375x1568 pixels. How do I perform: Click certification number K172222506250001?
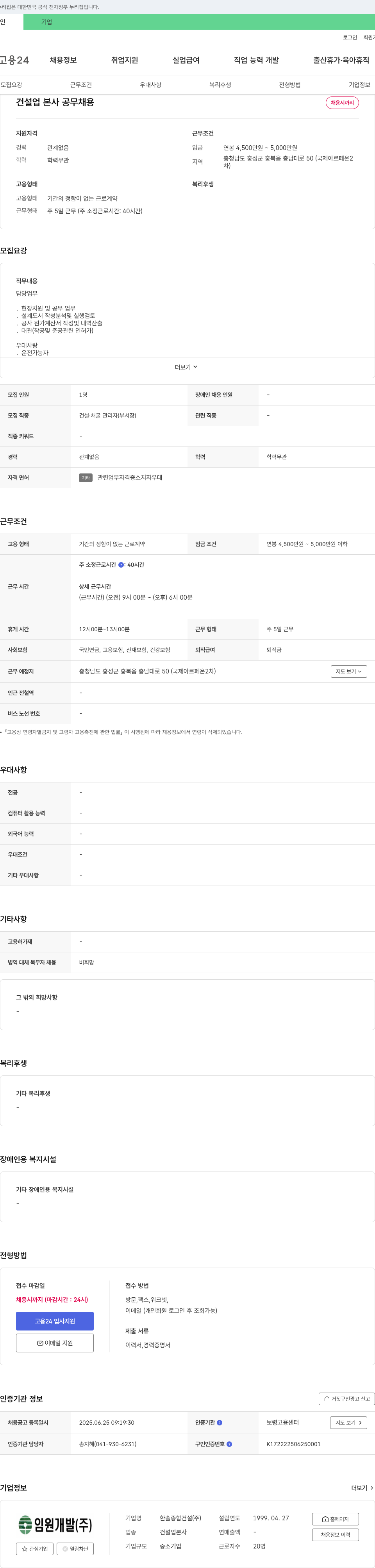click(x=293, y=1444)
